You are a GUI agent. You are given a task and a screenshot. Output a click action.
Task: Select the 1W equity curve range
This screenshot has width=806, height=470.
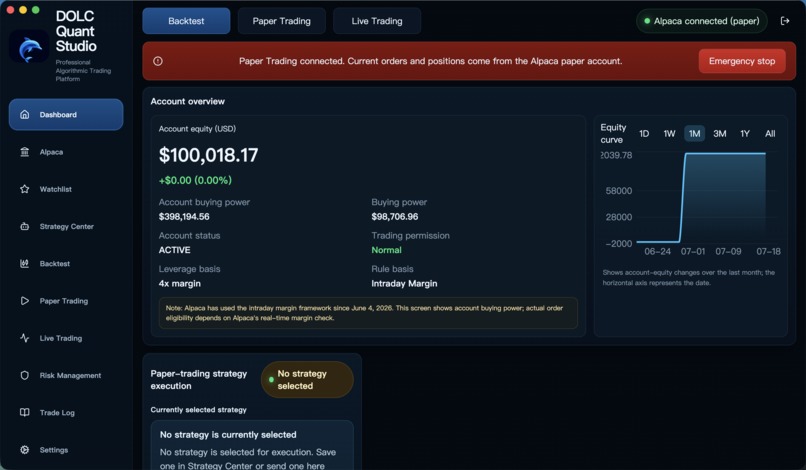click(x=669, y=134)
